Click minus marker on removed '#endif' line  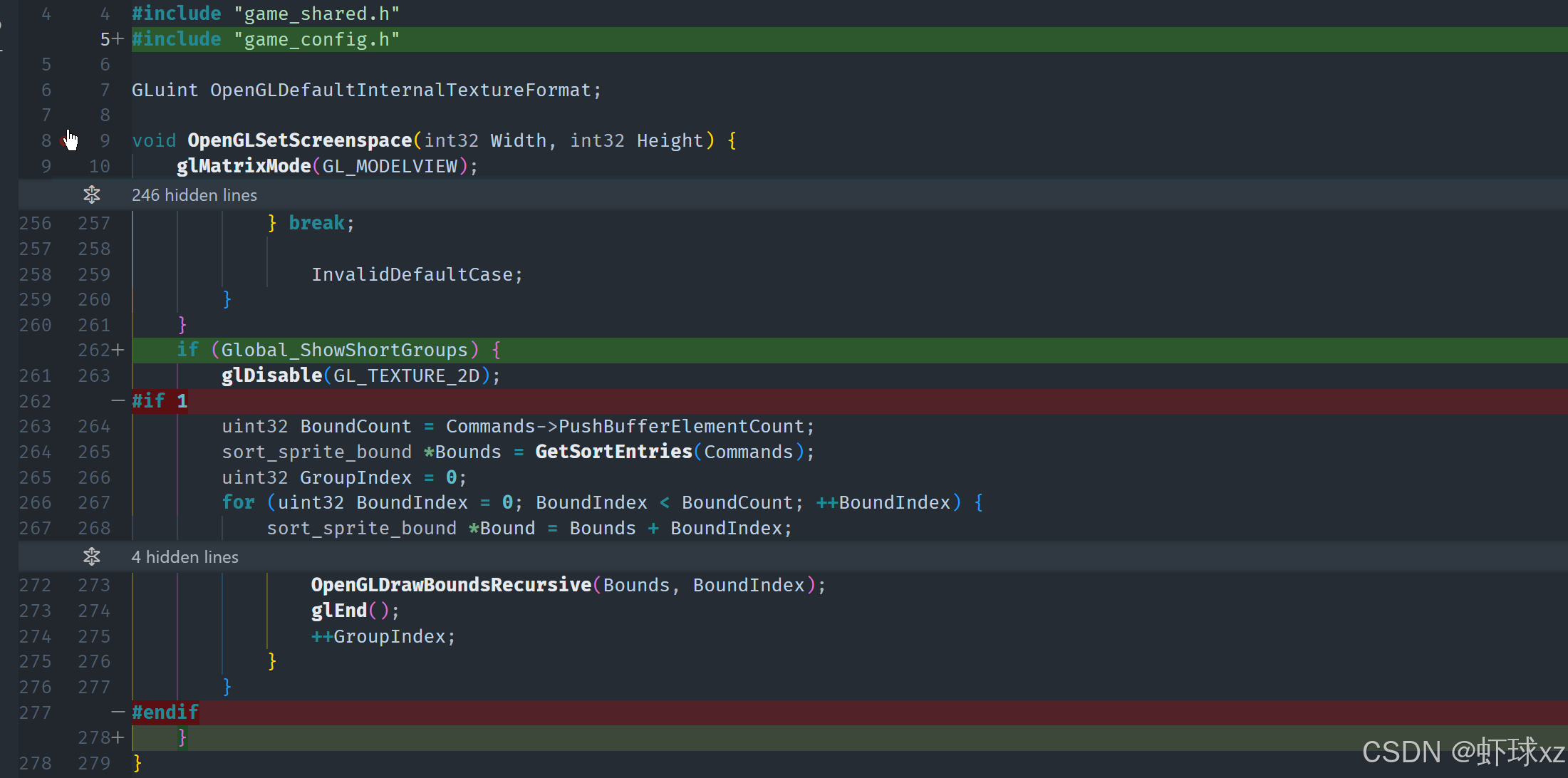click(x=118, y=712)
